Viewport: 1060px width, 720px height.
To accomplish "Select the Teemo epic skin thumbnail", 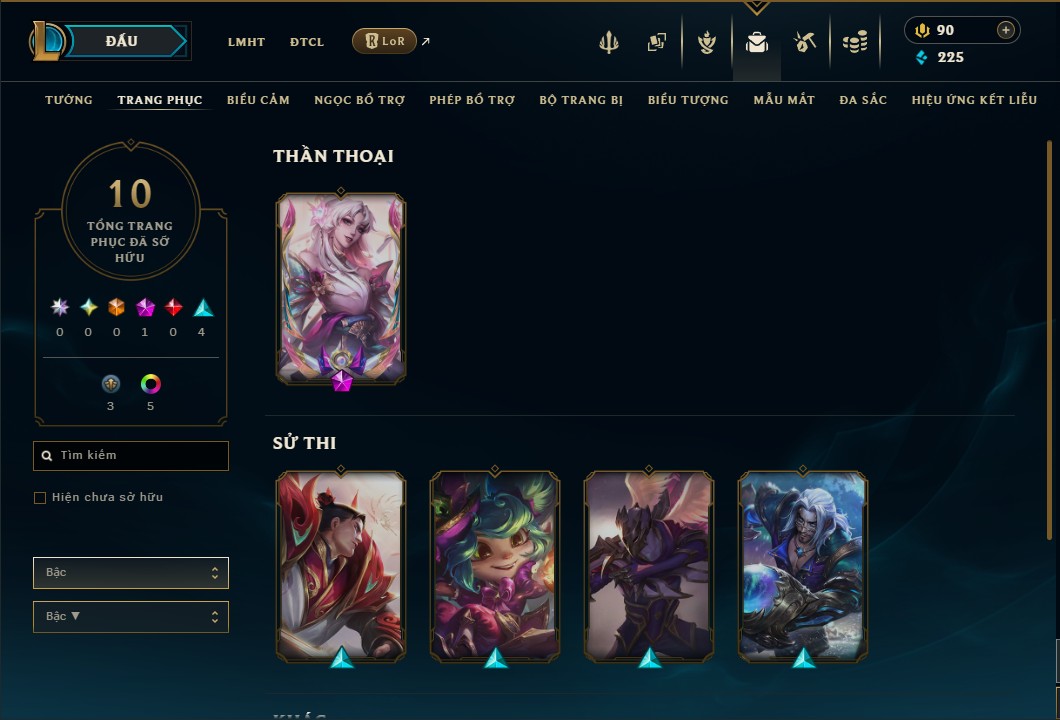I will click(495, 566).
